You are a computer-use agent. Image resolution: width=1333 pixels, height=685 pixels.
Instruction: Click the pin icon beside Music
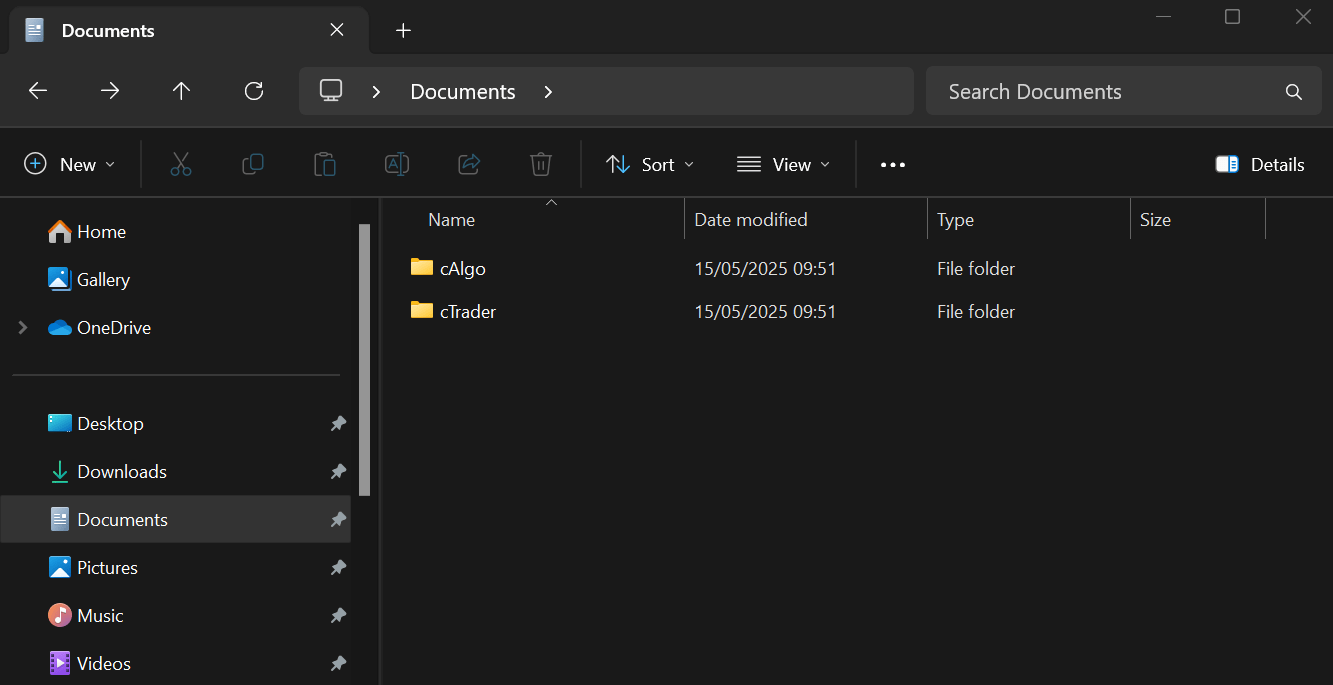[338, 616]
